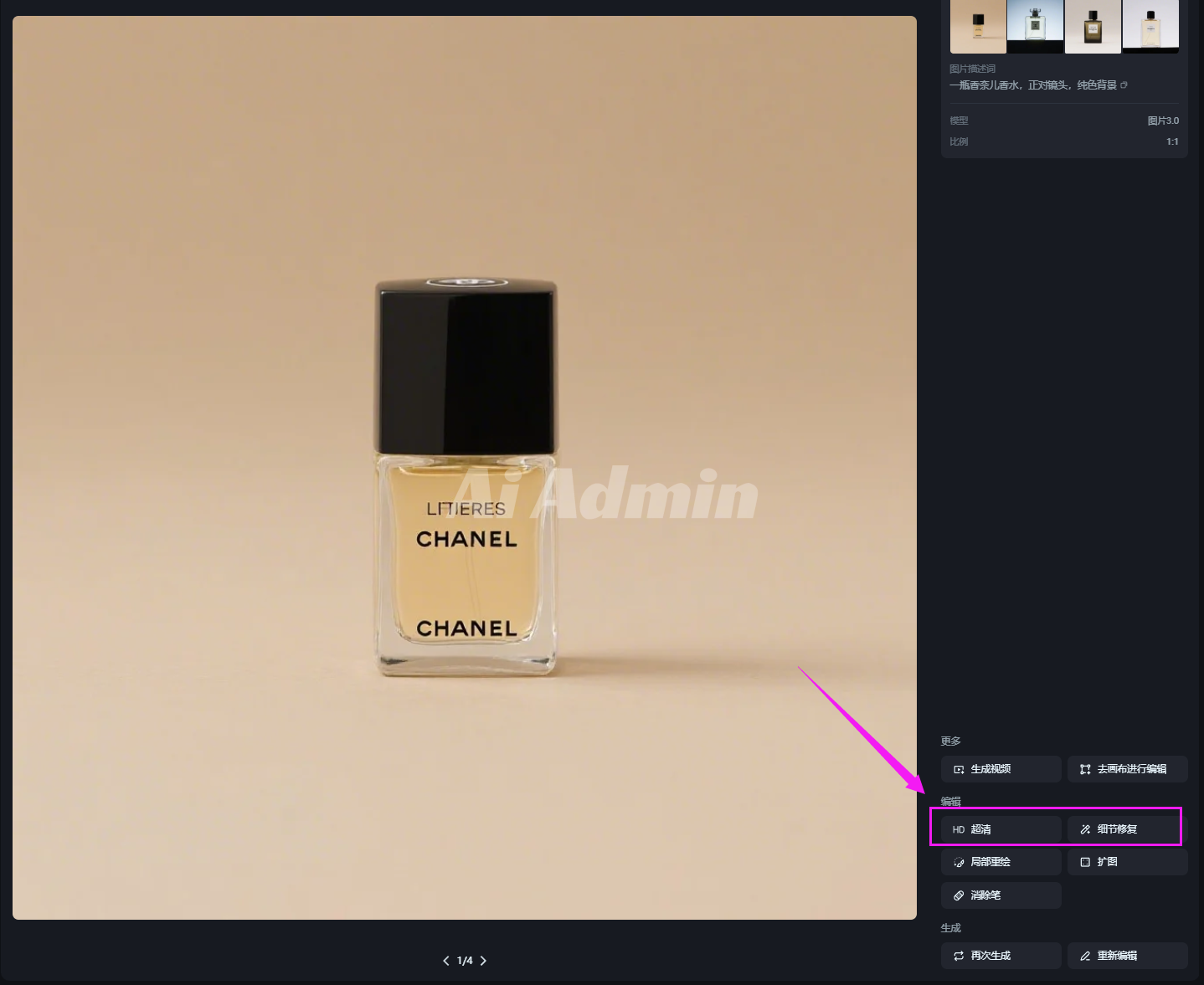Click the ratio value 1:1
This screenshot has width=1204, height=985.
[1172, 141]
